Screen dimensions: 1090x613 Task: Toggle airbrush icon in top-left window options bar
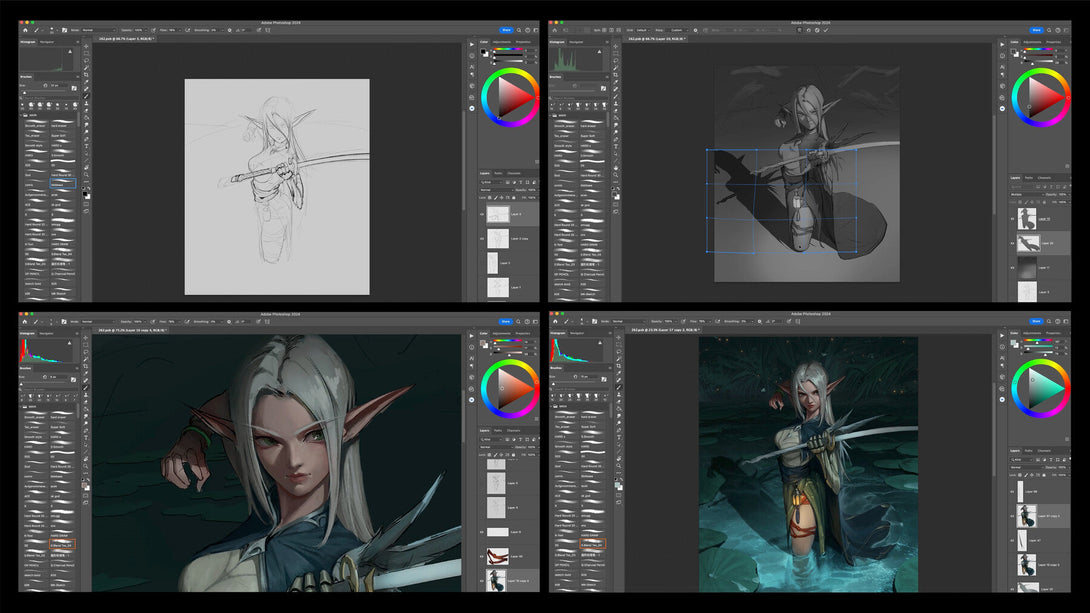(x=188, y=30)
